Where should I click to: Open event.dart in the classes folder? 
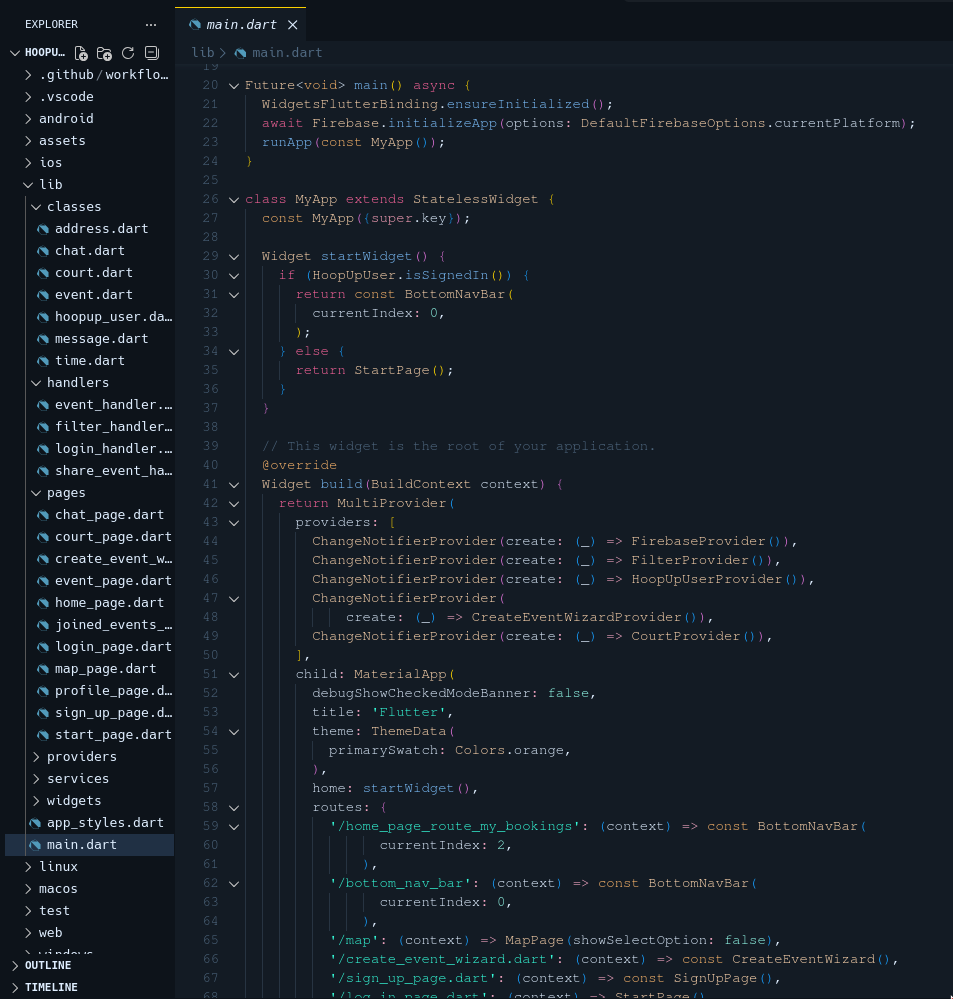93,295
